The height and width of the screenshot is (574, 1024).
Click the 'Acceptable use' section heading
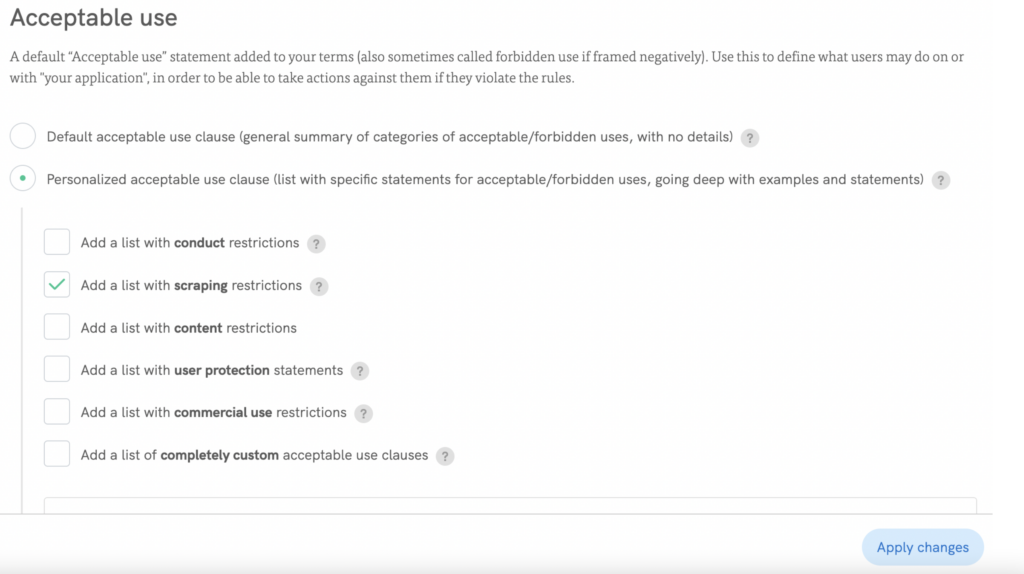point(94,18)
